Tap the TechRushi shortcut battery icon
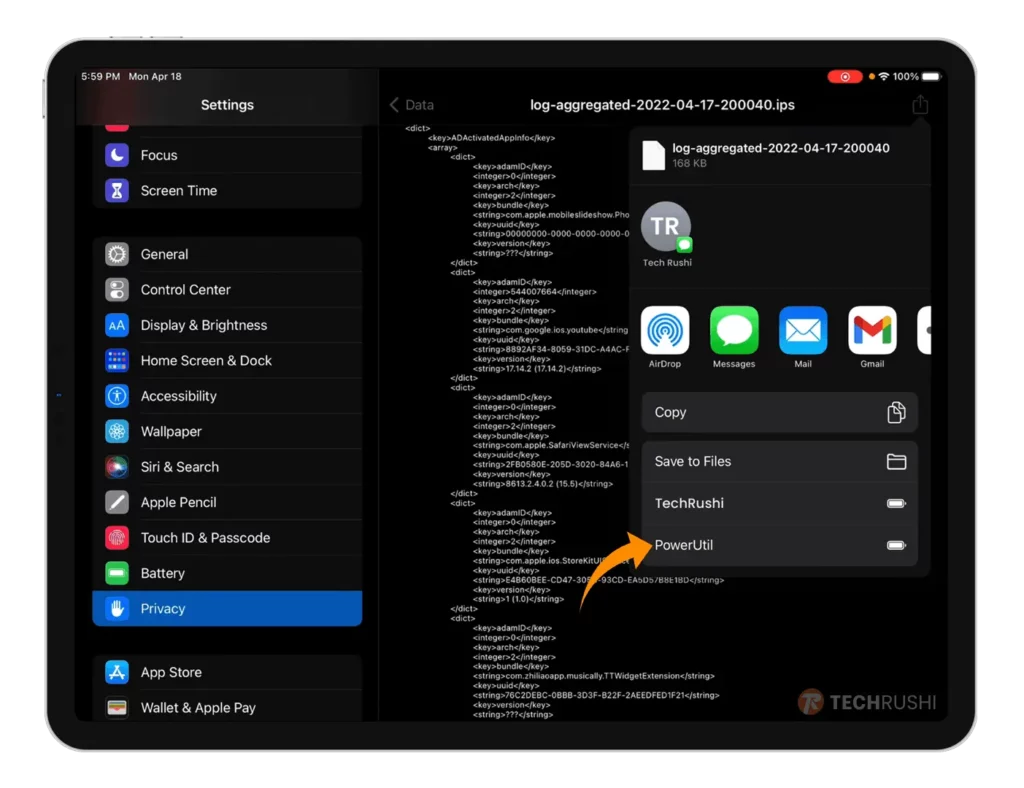 point(896,503)
